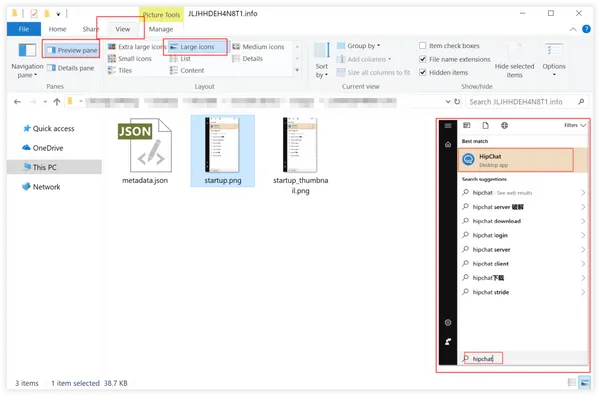Image resolution: width=600 pixels, height=396 pixels.
Task: Click the Properties checkmark quick access icon
Action: 34,13
